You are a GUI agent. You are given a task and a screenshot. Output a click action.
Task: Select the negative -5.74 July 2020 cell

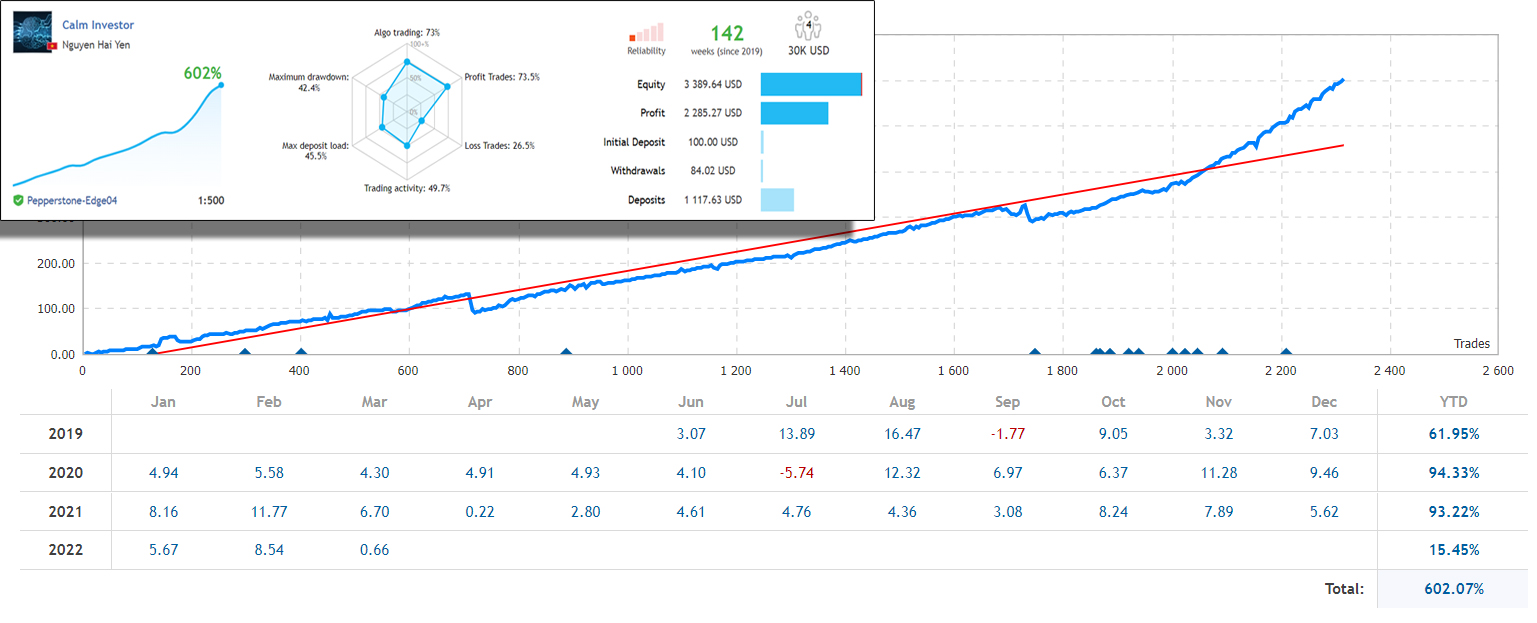796,473
